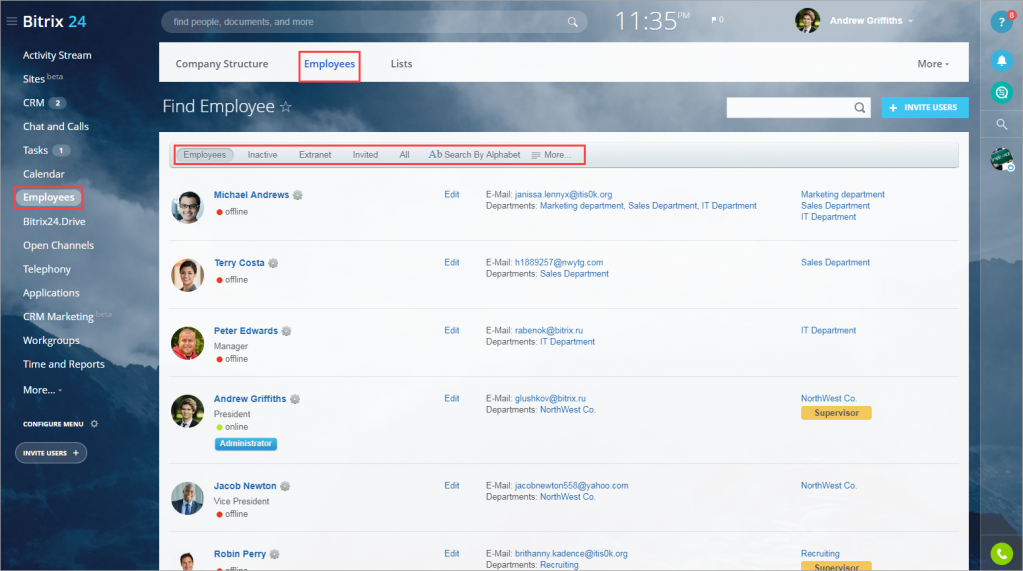The height and width of the screenshot is (571, 1023).
Task: Click gear icon next to Robin Perry
Action: (275, 554)
